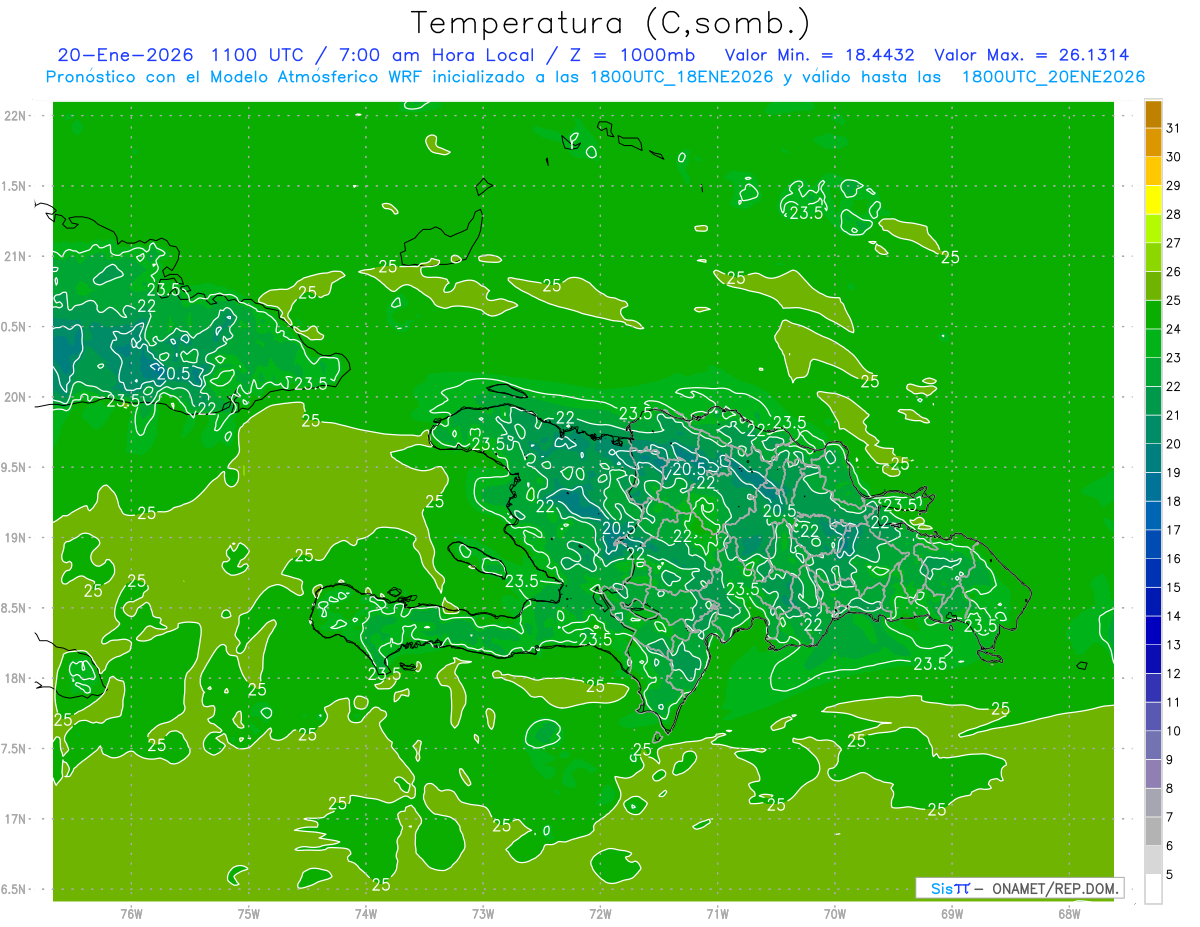Viewport: 1200px width, 927px height.
Task: Click the legend value '31'
Action: pos(1173,128)
